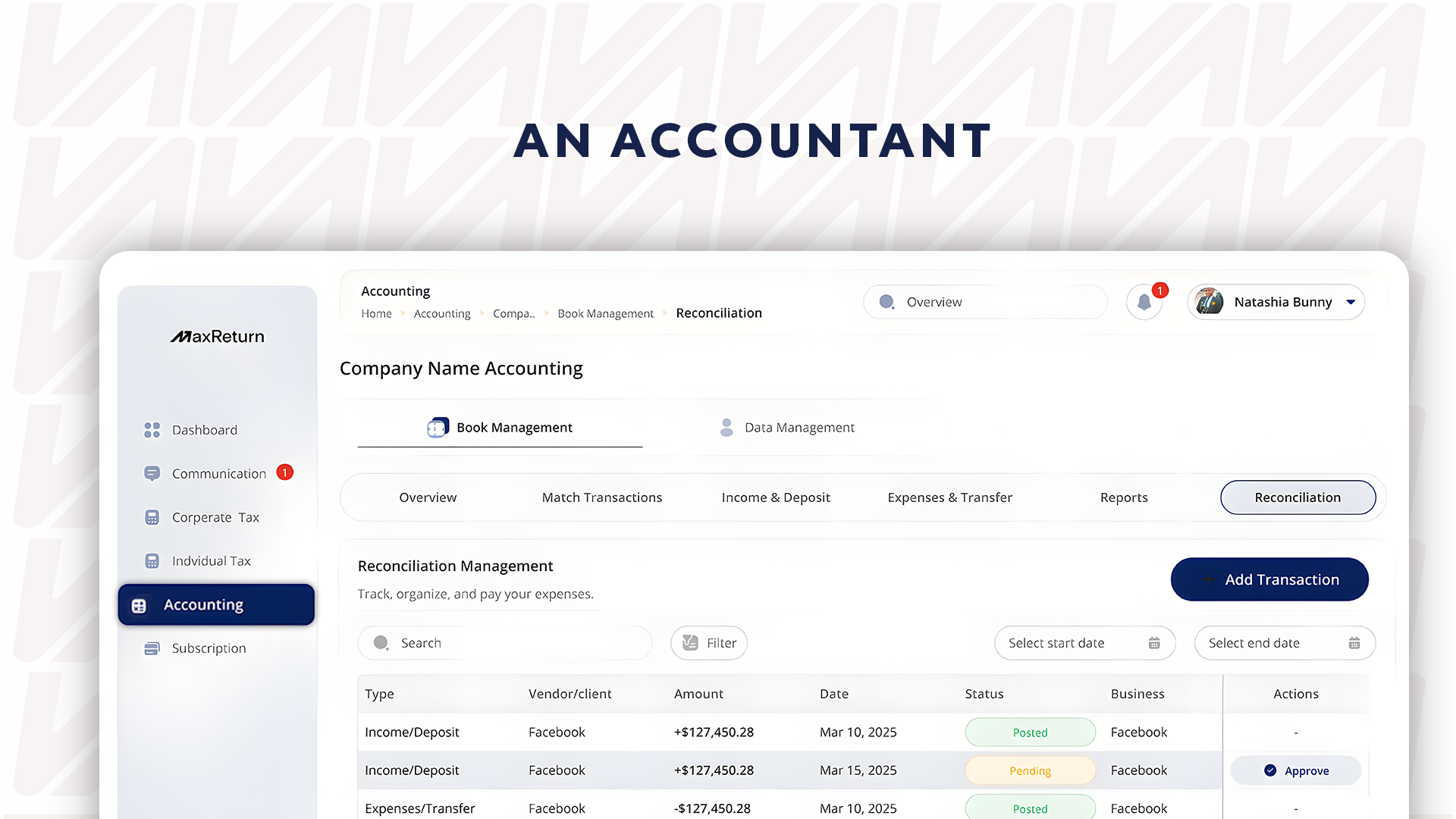Open the Communication sidebar item
The width and height of the screenshot is (1456, 819).
(x=218, y=474)
